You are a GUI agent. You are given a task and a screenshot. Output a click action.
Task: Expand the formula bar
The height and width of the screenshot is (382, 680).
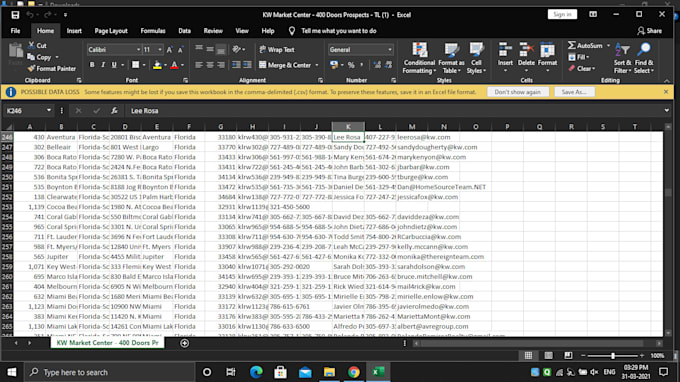pos(667,111)
